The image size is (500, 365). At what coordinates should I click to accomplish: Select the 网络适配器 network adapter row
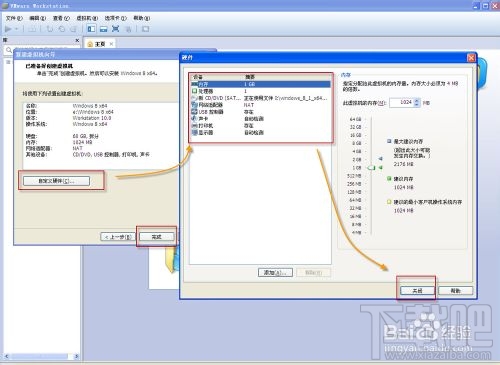click(x=261, y=105)
